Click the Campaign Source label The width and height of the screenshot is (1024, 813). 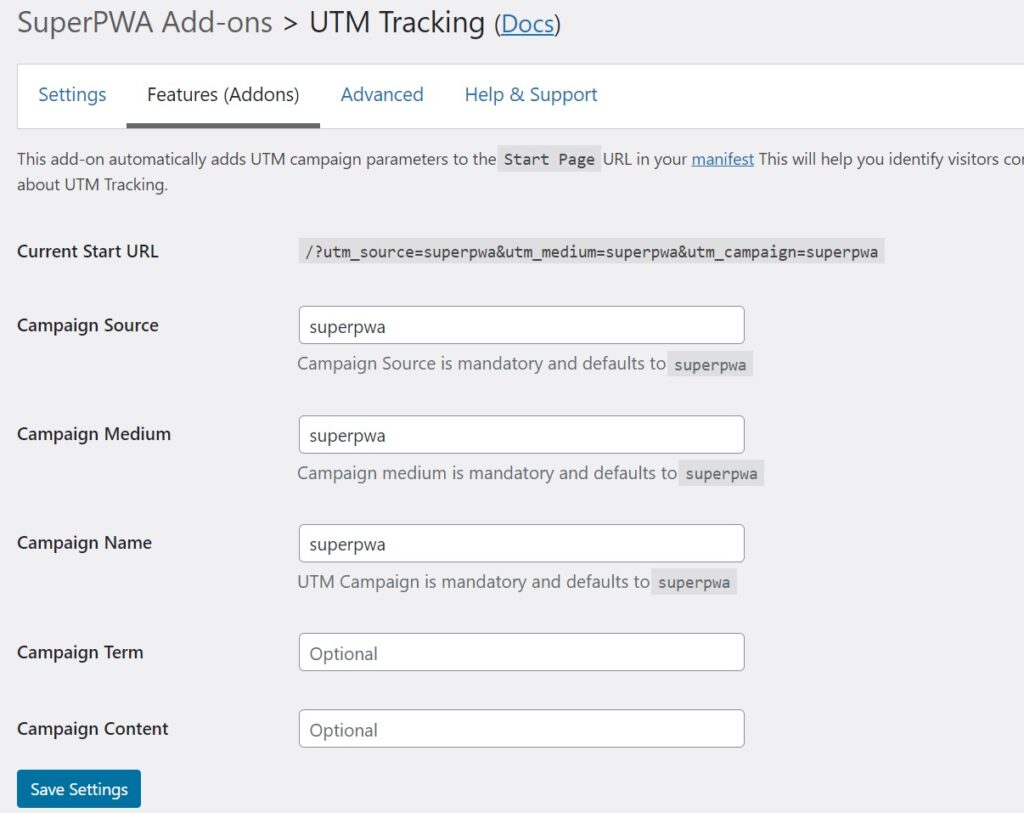point(88,325)
